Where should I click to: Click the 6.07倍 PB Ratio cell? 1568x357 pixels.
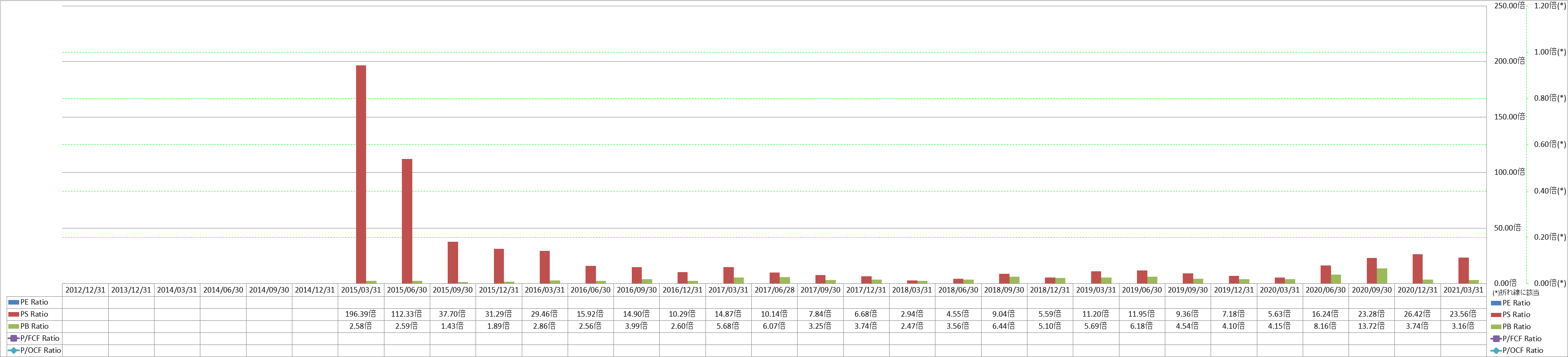(774, 327)
